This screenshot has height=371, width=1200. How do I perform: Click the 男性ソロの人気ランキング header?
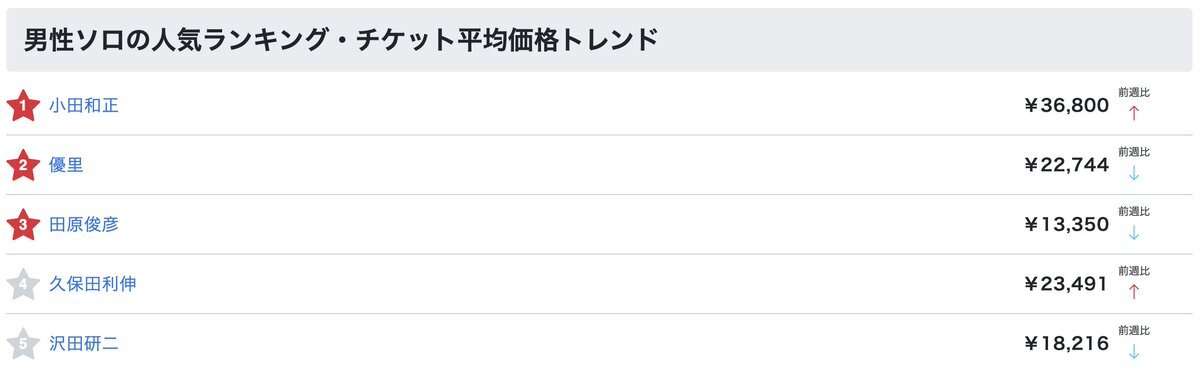[341, 40]
